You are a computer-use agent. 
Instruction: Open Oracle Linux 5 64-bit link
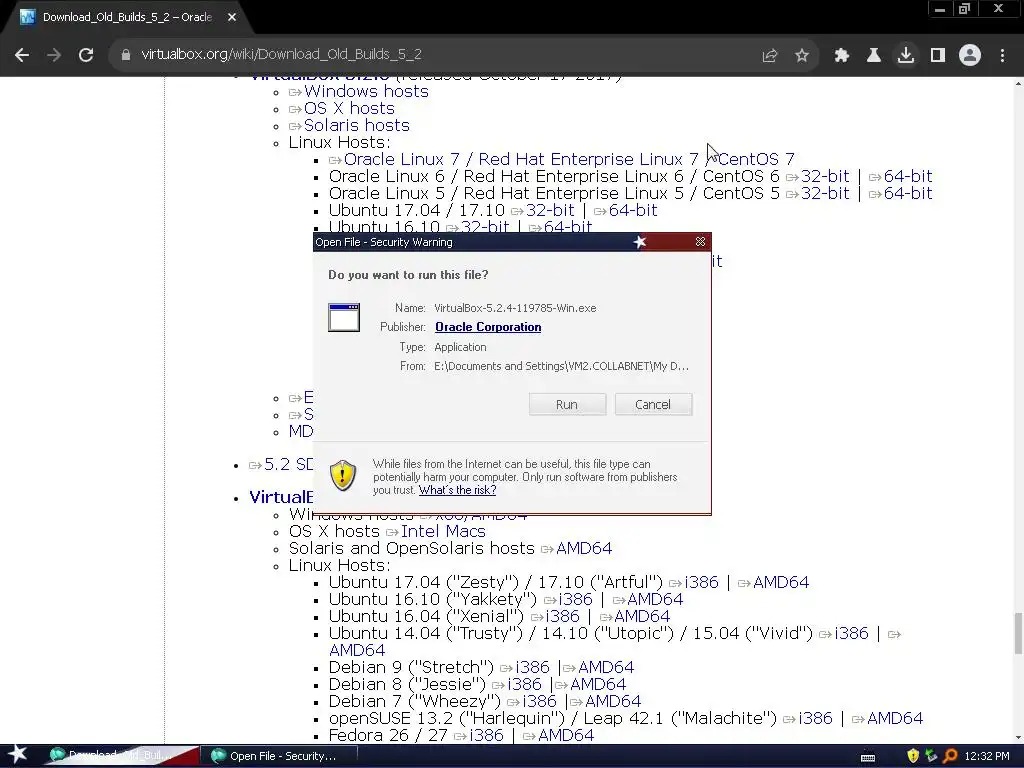(x=908, y=193)
